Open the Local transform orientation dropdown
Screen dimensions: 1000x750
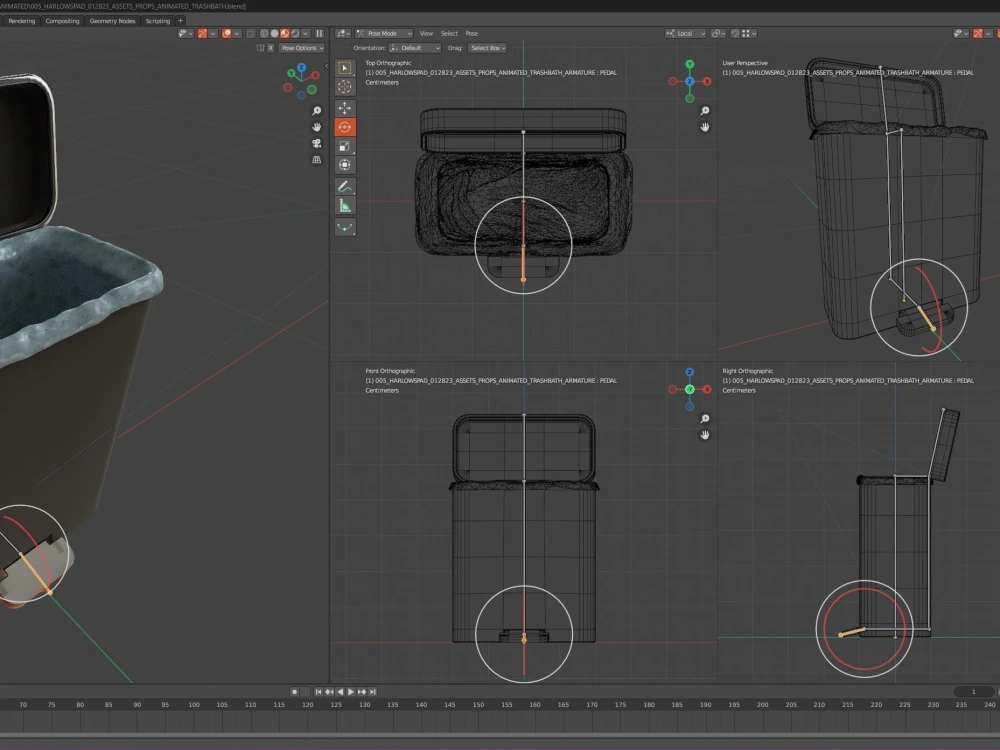[x=685, y=33]
